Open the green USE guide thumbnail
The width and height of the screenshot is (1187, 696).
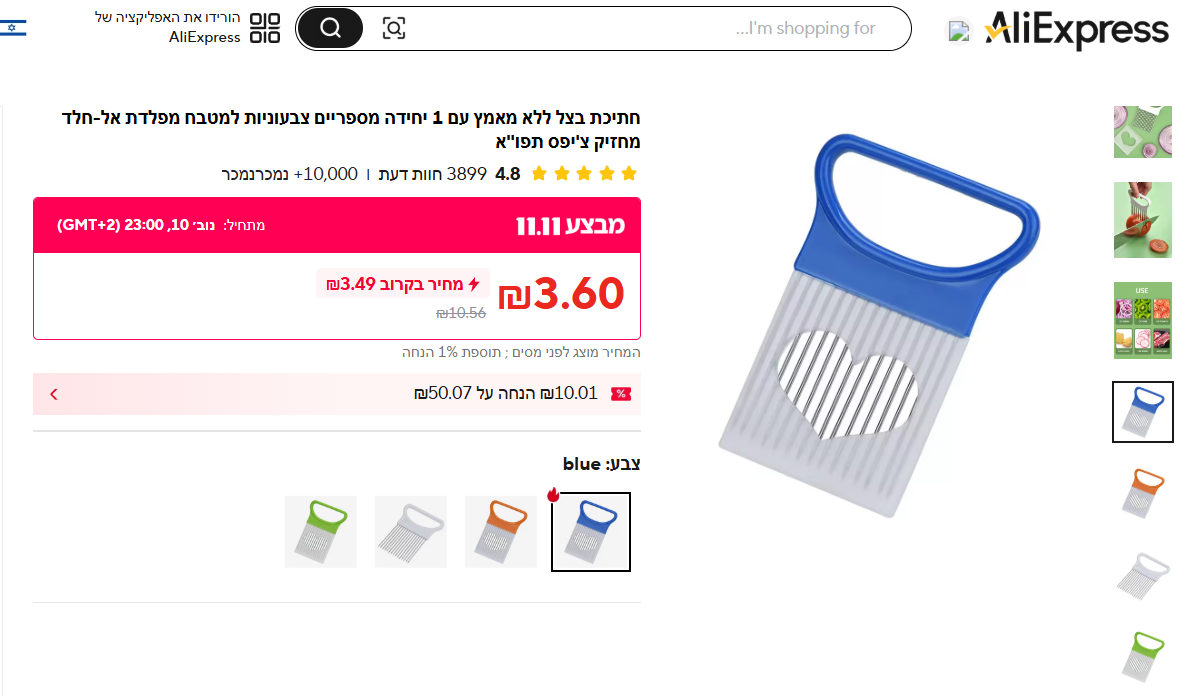1143,320
